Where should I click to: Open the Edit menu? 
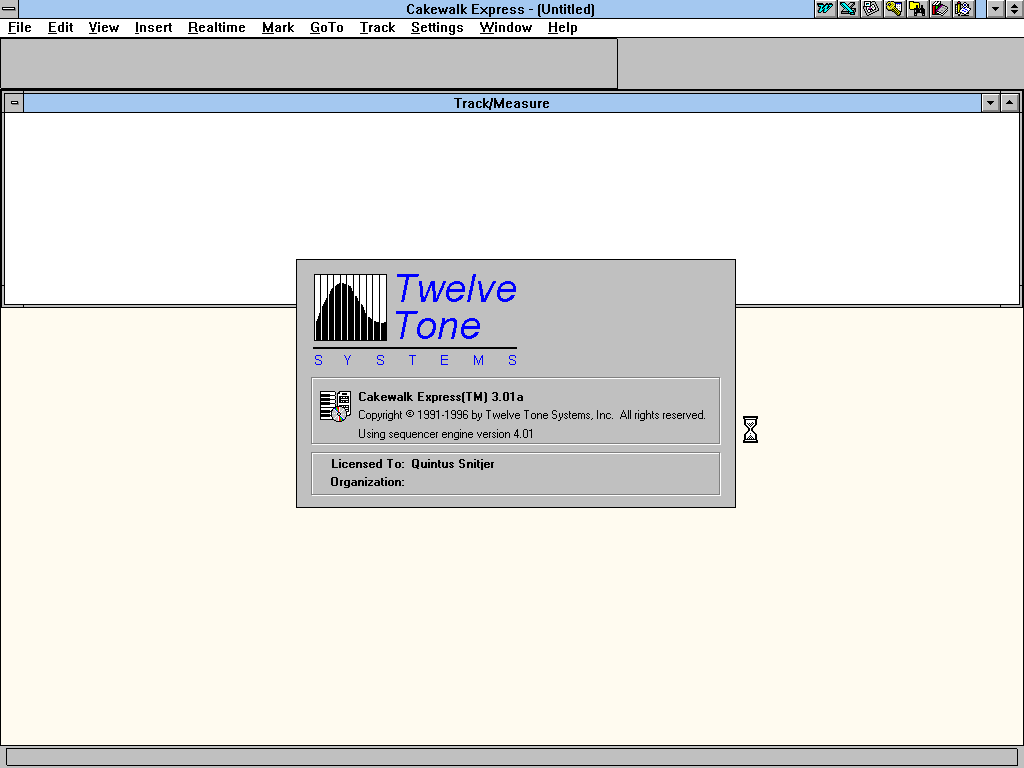[x=60, y=27]
